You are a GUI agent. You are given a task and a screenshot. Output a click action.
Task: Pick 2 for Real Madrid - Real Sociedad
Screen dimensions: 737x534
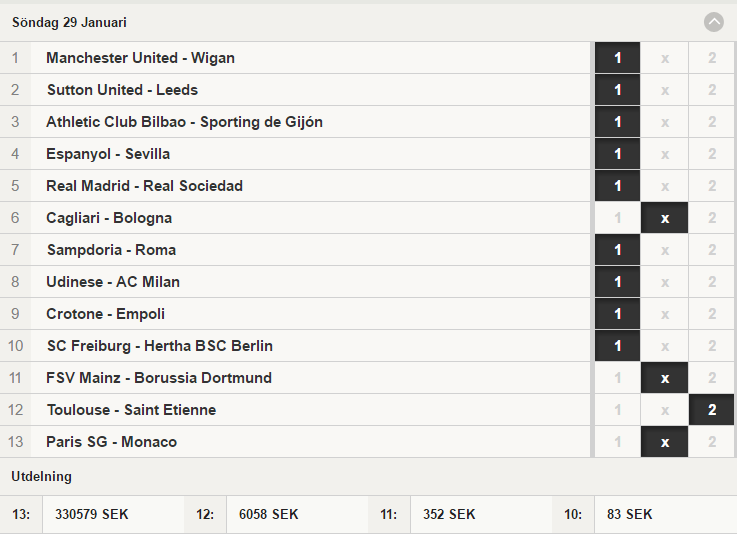[712, 186]
